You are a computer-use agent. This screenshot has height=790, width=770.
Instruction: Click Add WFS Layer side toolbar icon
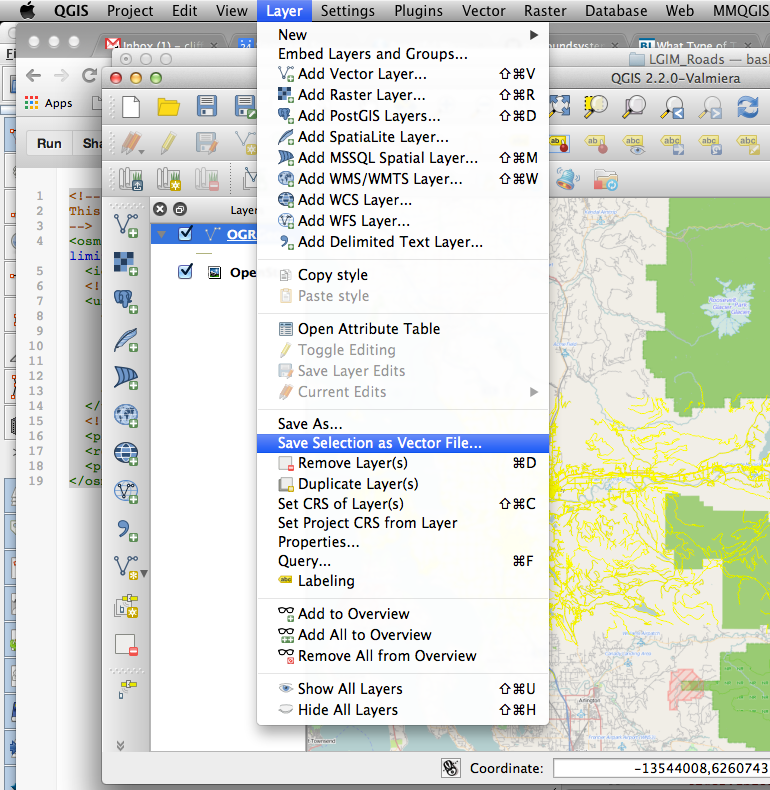pyautogui.click(x=126, y=492)
